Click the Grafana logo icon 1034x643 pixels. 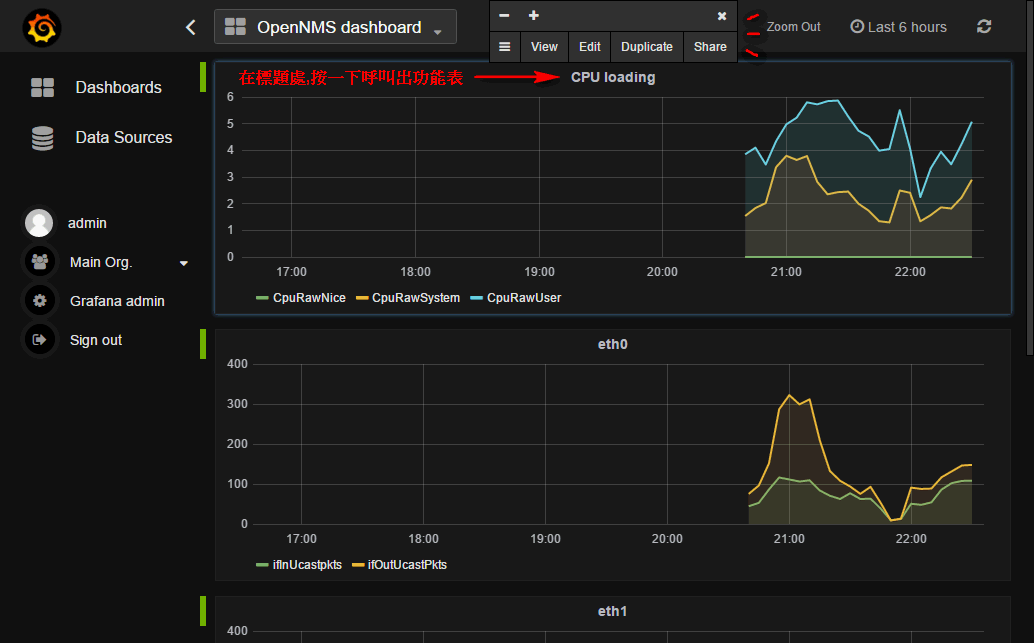42,28
